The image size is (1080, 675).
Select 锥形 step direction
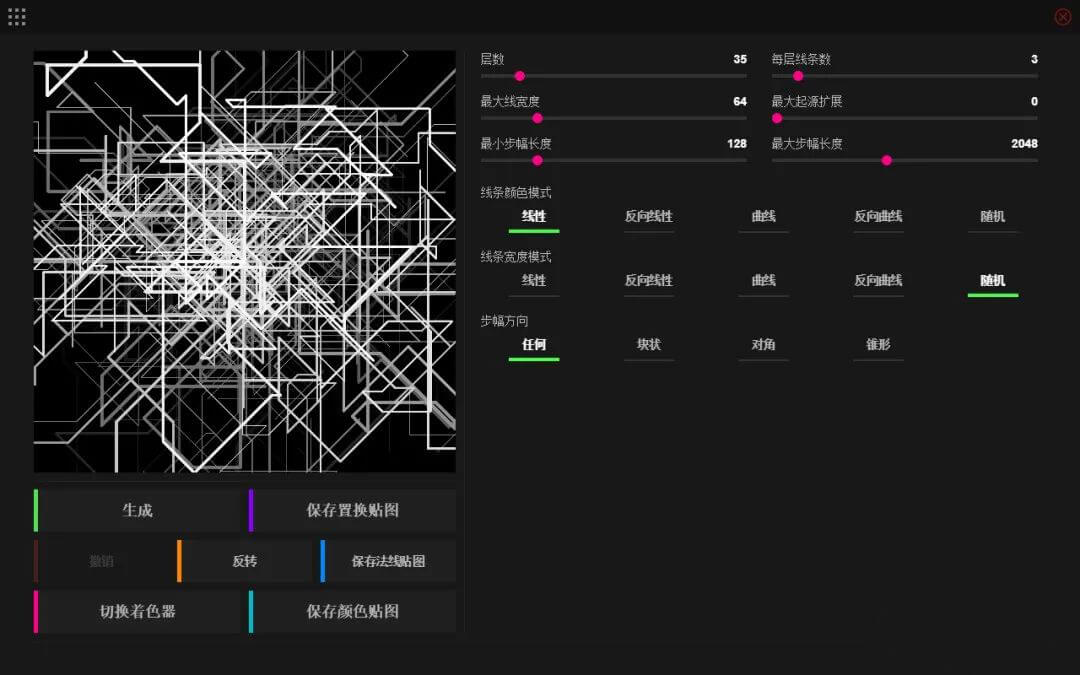(x=878, y=345)
